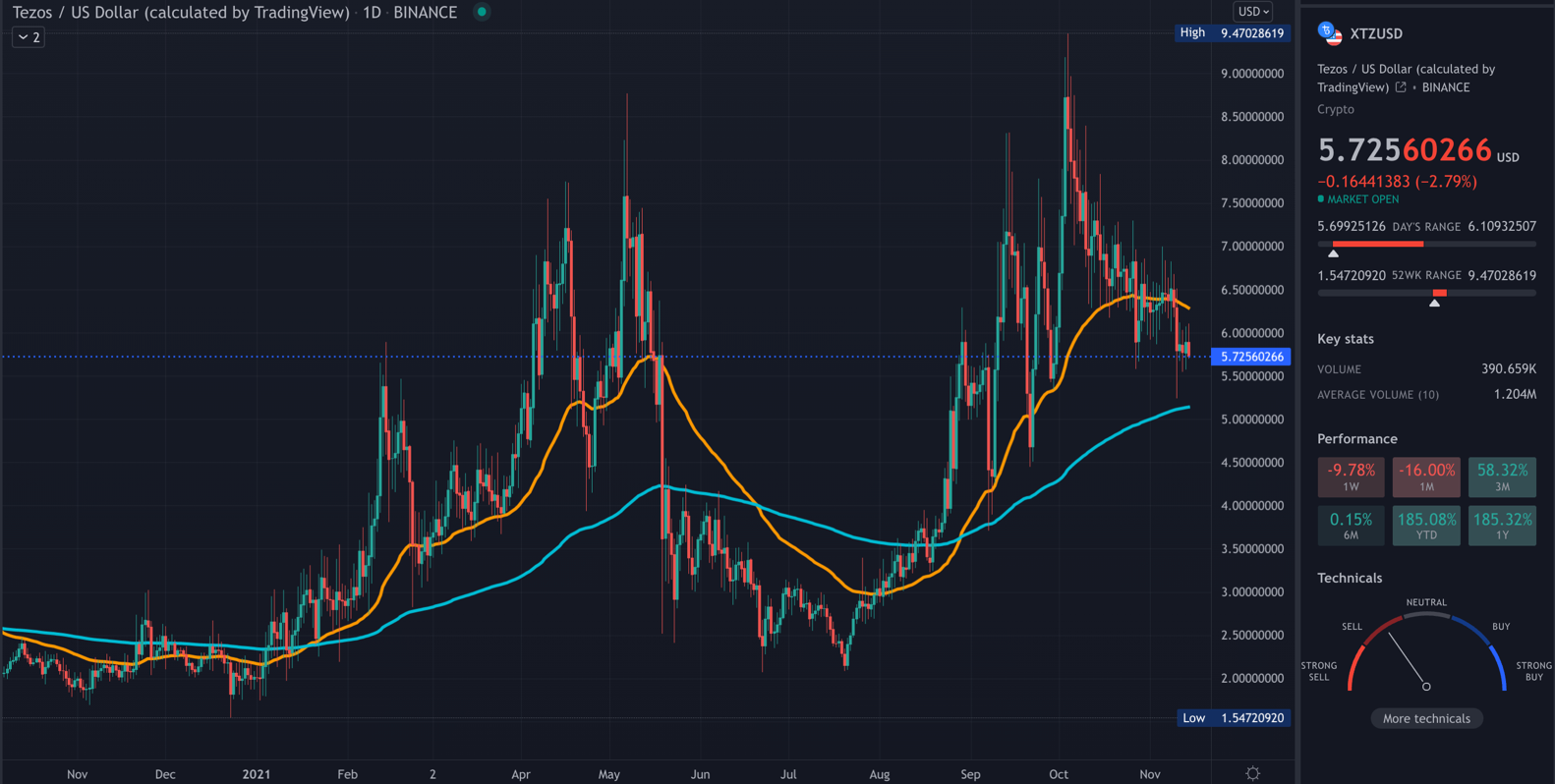The height and width of the screenshot is (784, 1555).
Task: Click the XTZUSD Tezos logo icon
Action: tap(1330, 33)
